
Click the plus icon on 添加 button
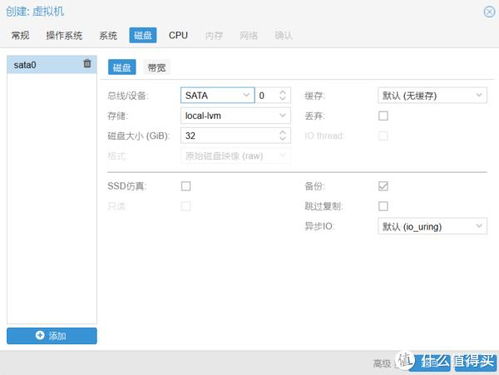(40, 335)
